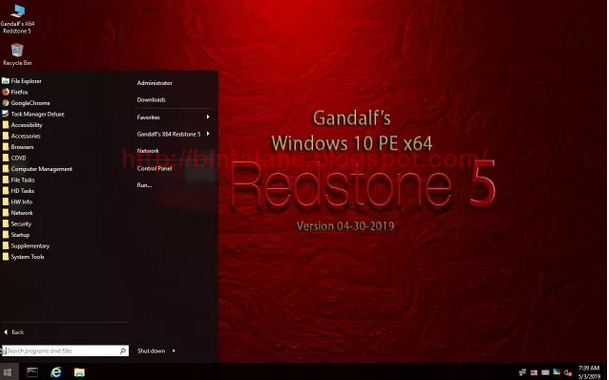Expand the Favorites submenu arrow
This screenshot has width=609, height=380.
point(208,117)
